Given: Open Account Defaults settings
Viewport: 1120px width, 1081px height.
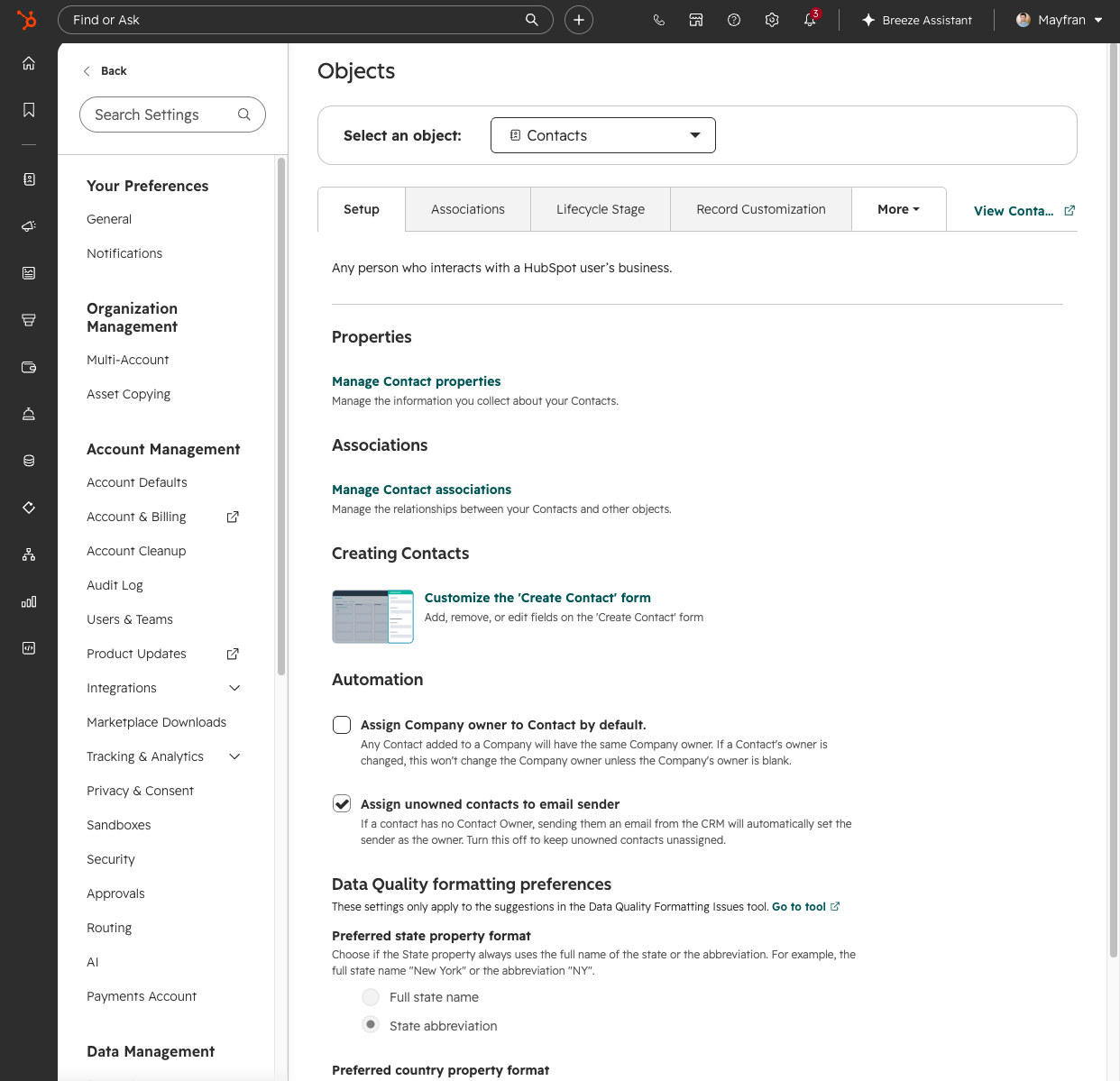Looking at the screenshot, I should point(137,482).
